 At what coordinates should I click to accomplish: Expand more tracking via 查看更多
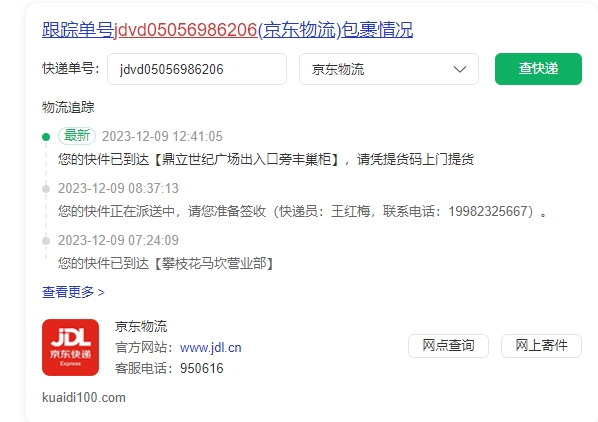[73, 292]
